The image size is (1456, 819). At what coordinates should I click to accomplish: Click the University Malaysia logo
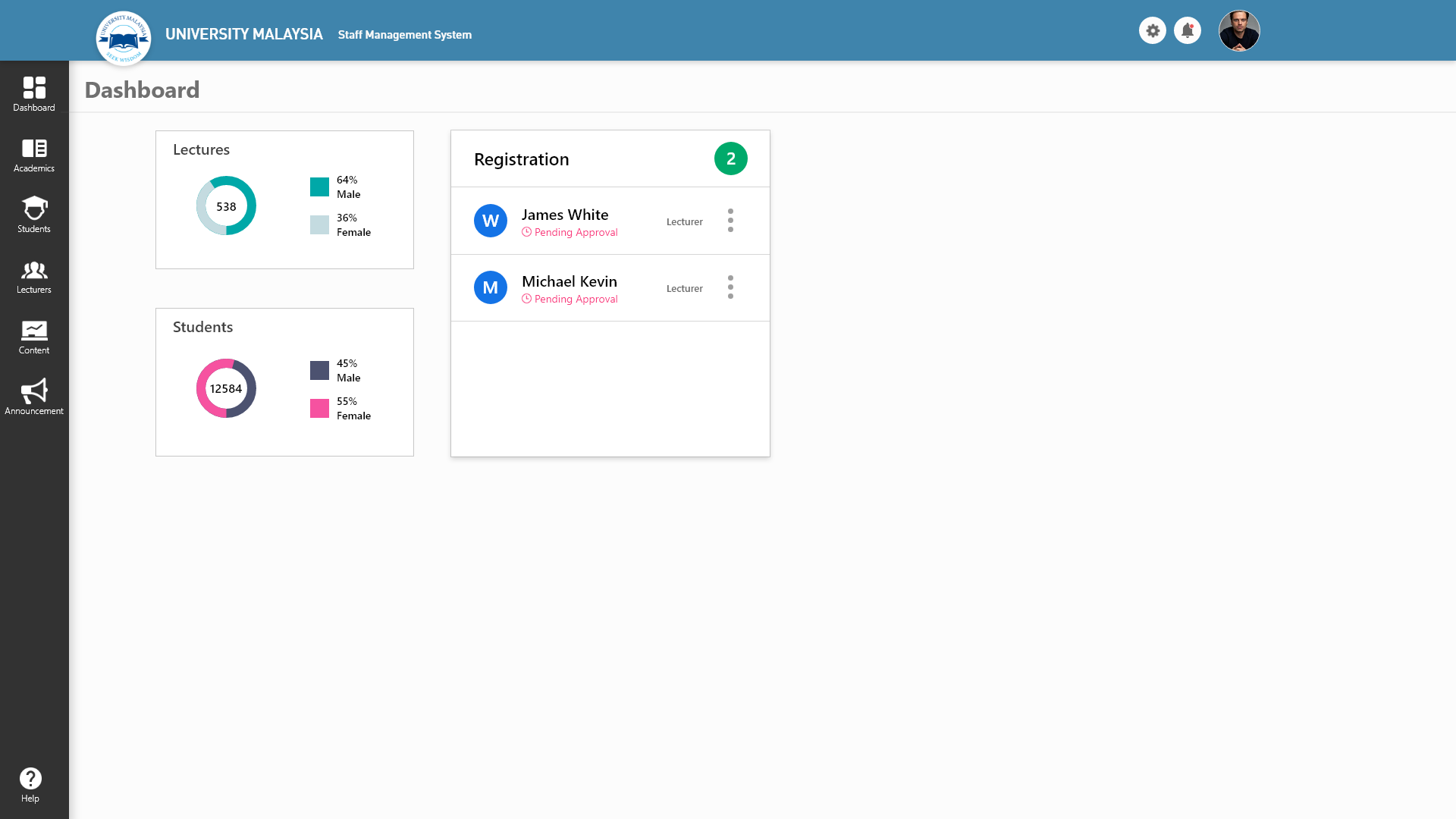pos(124,38)
